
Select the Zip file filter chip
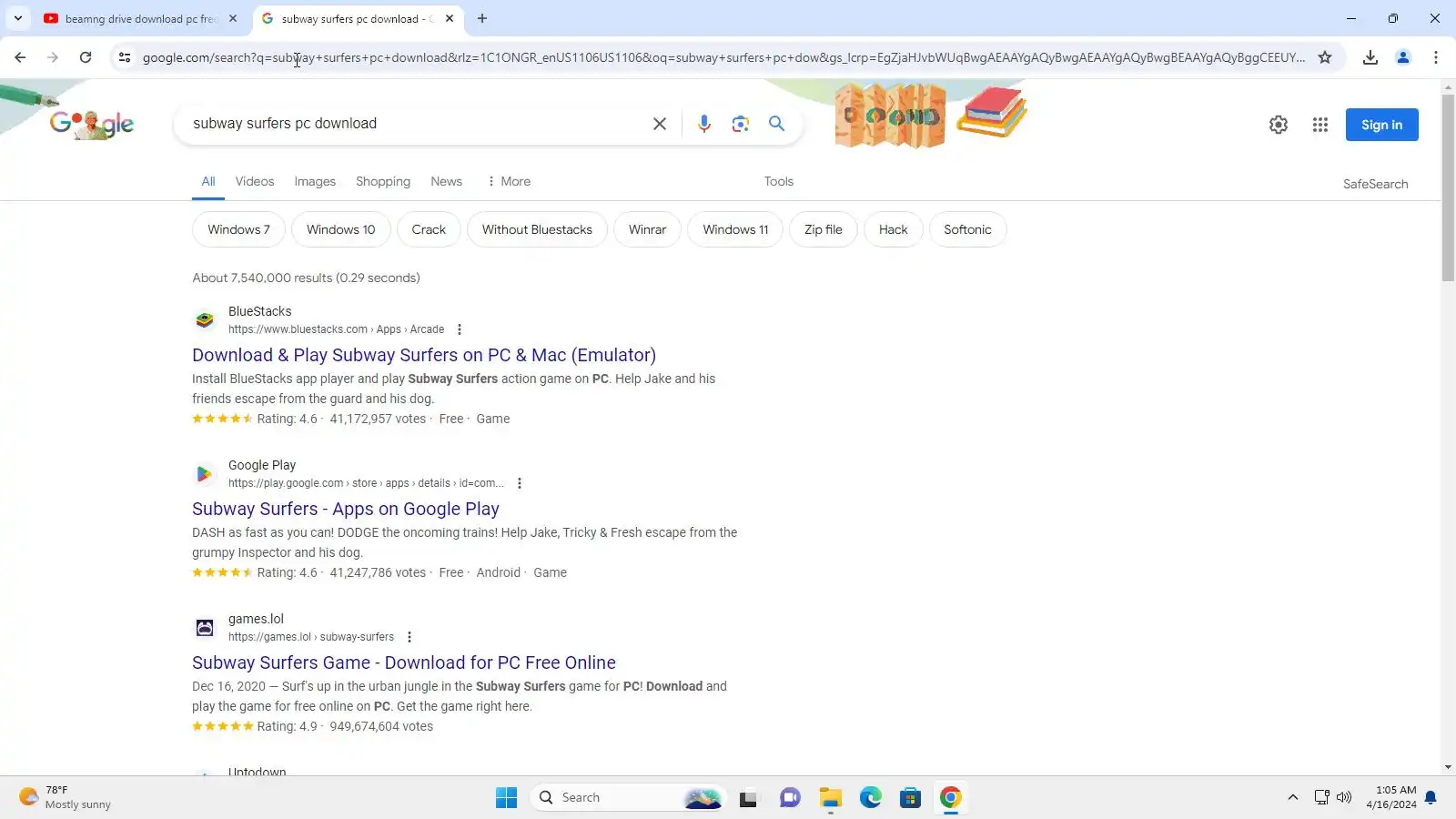823,229
